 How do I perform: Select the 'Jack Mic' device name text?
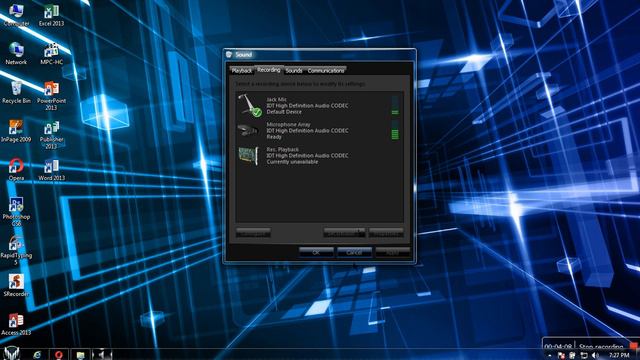tap(276, 100)
